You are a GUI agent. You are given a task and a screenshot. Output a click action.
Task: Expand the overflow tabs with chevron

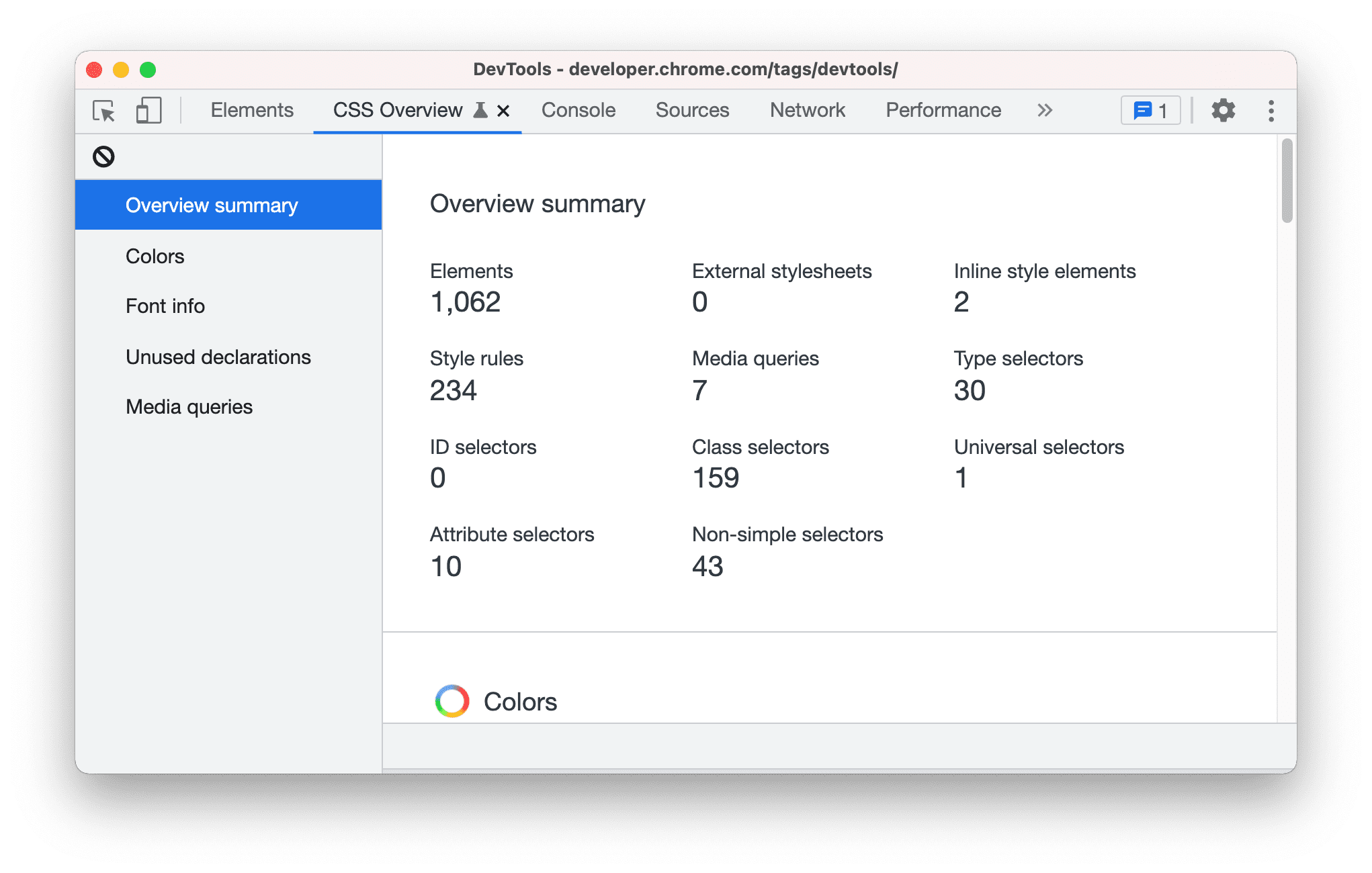click(1047, 110)
